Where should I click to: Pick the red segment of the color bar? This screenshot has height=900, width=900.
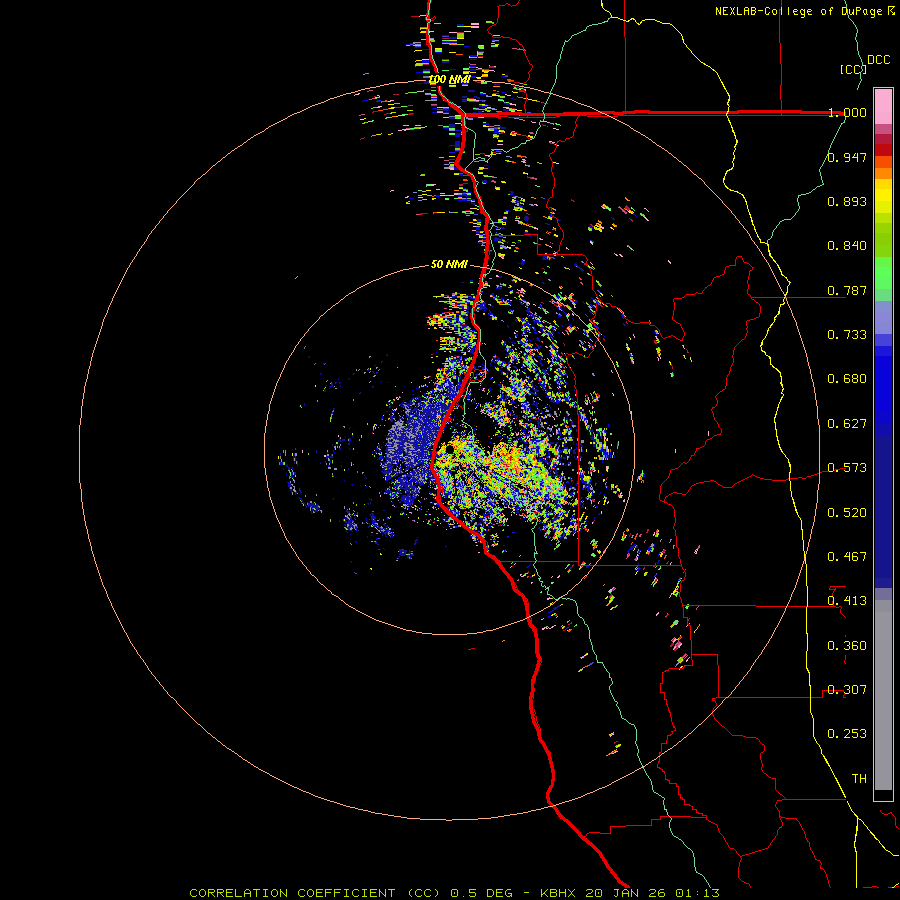[883, 150]
